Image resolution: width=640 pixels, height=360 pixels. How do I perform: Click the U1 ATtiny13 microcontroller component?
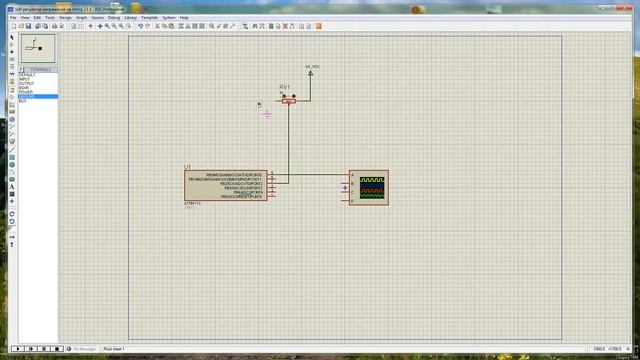(226, 186)
